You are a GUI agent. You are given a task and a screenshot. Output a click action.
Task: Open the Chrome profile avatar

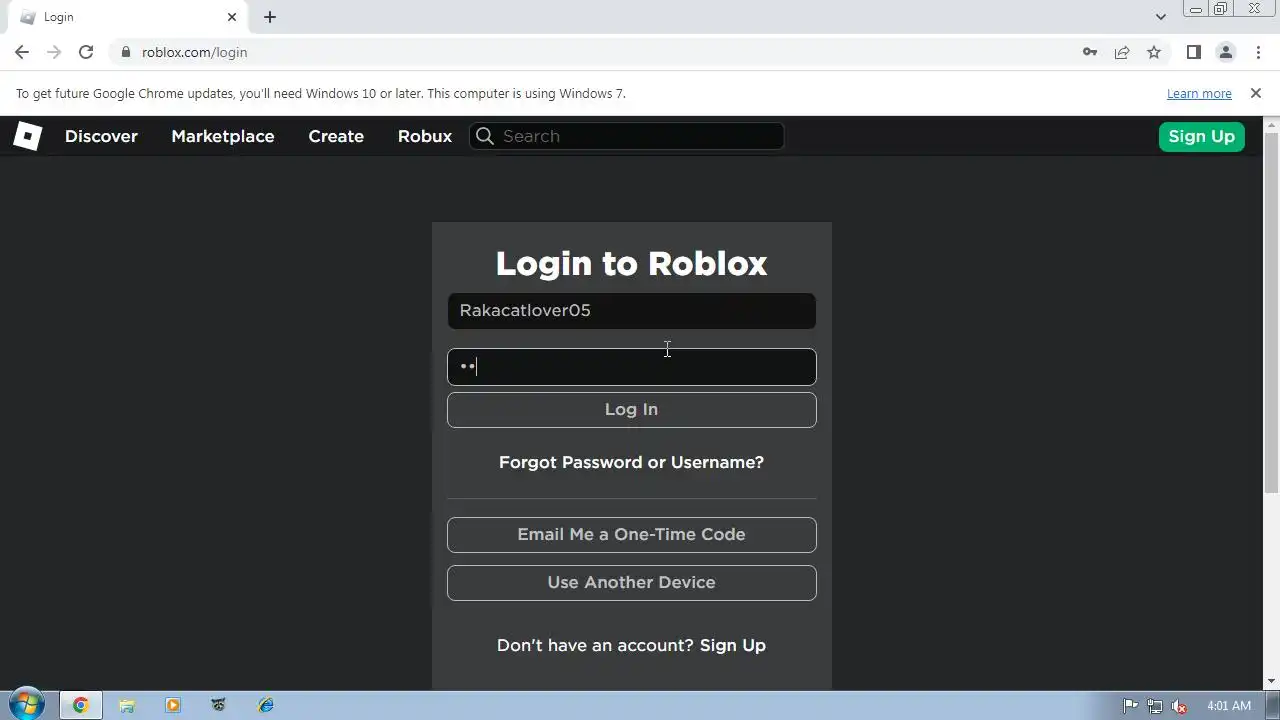point(1225,52)
